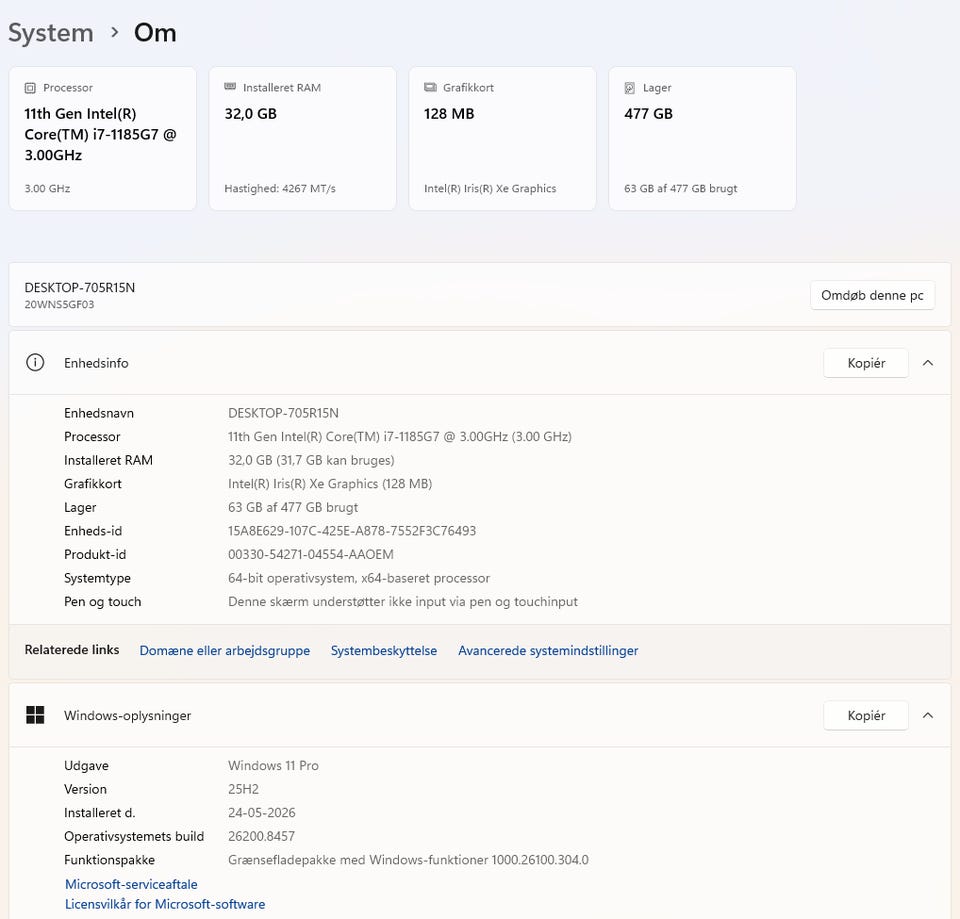Image resolution: width=960 pixels, height=919 pixels.
Task: Open the Grafikkort summary card
Action: [502, 138]
